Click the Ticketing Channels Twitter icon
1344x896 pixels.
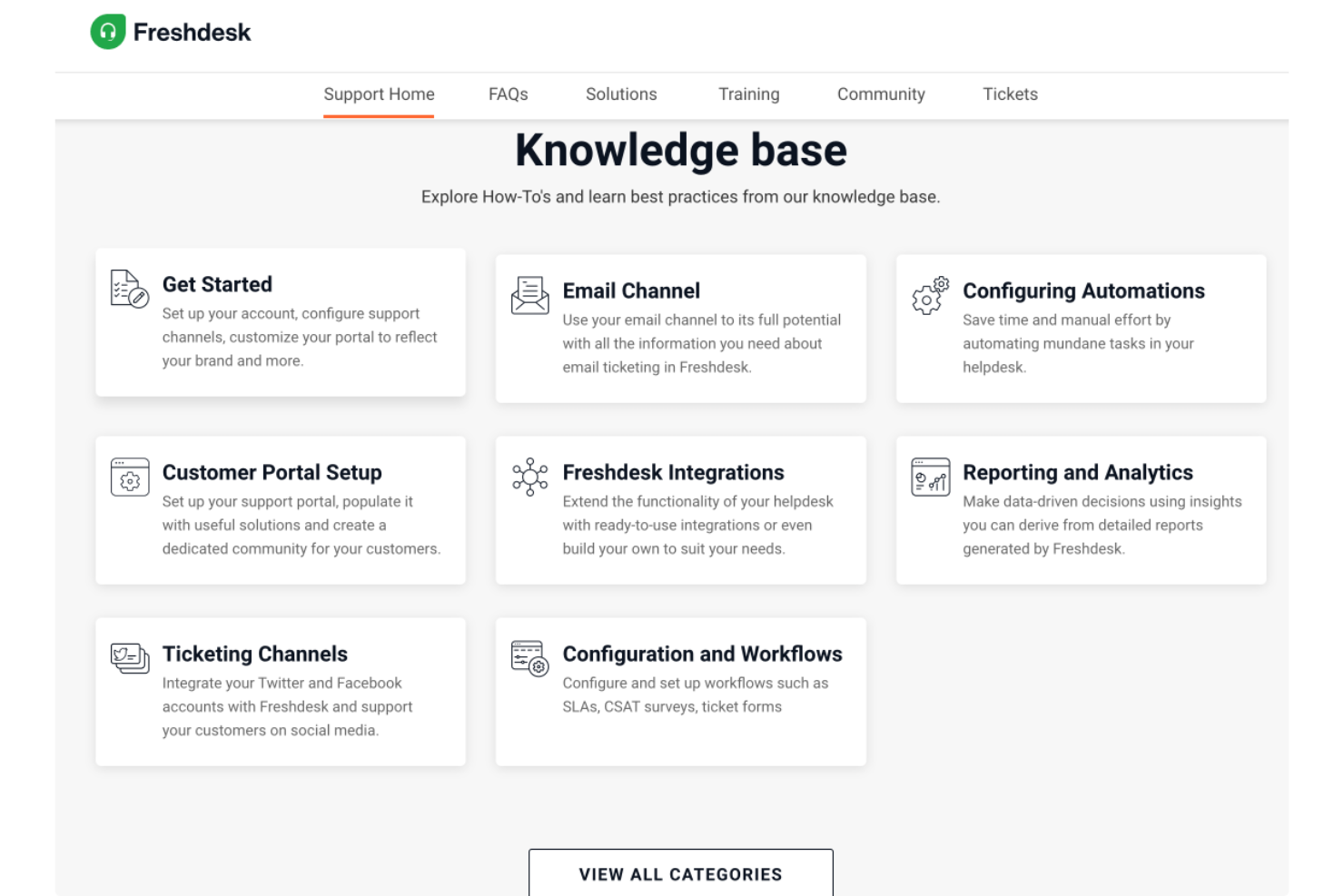point(129,658)
